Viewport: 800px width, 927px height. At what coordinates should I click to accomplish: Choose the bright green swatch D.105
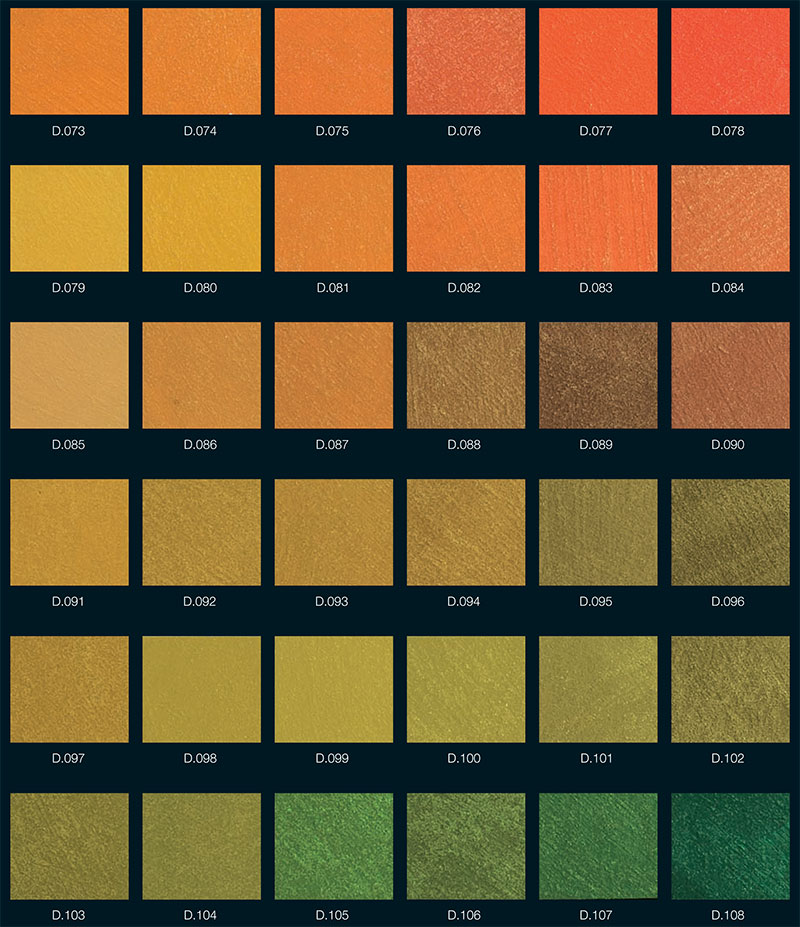click(333, 846)
